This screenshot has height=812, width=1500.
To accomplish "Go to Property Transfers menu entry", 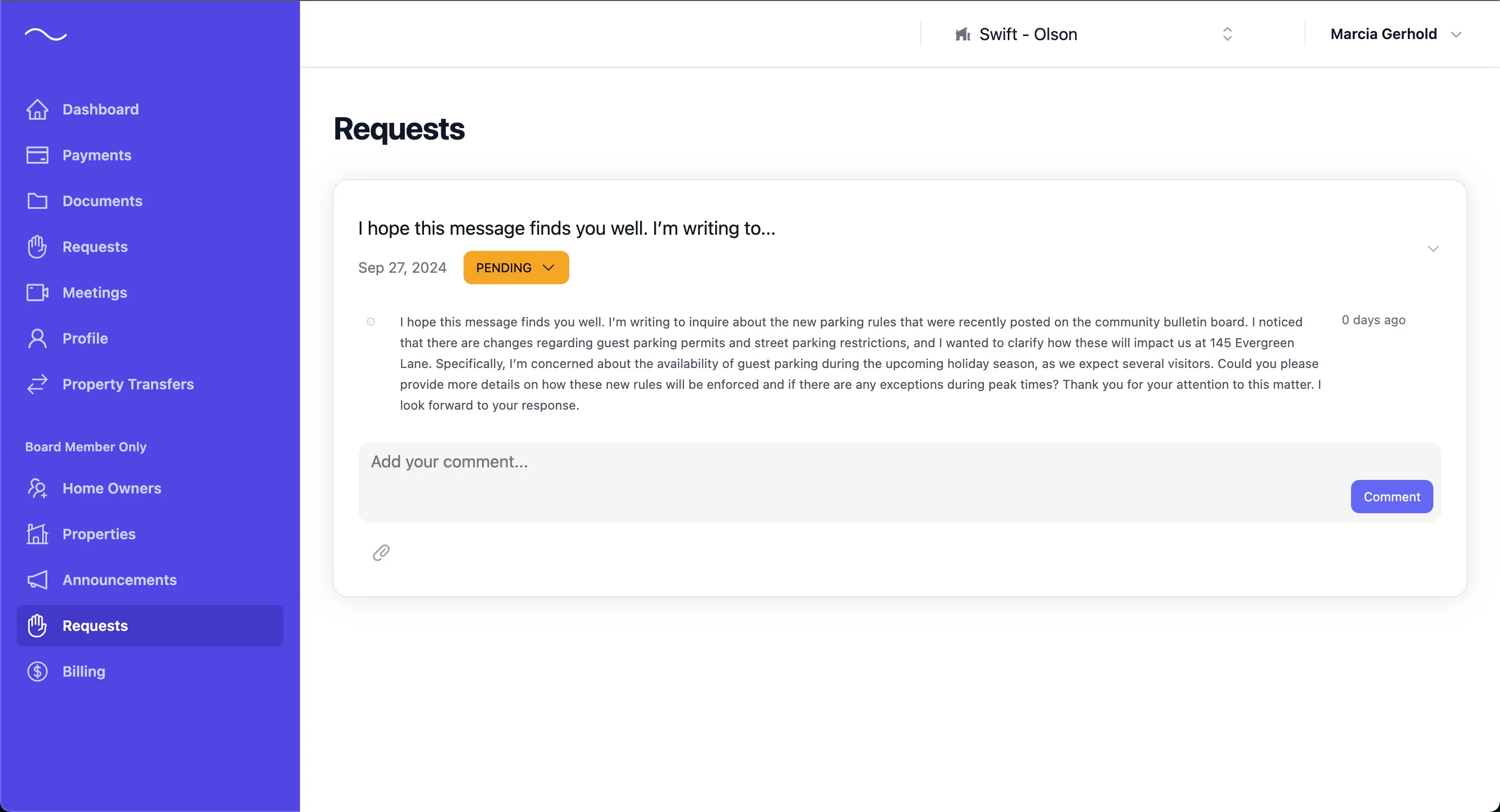I will (128, 384).
